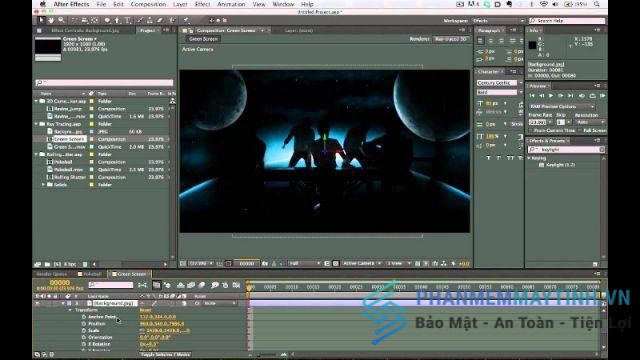Screen dimensions: 640x360
Task: Toggle 3D layer switch for Background.jpg
Action: (184, 303)
